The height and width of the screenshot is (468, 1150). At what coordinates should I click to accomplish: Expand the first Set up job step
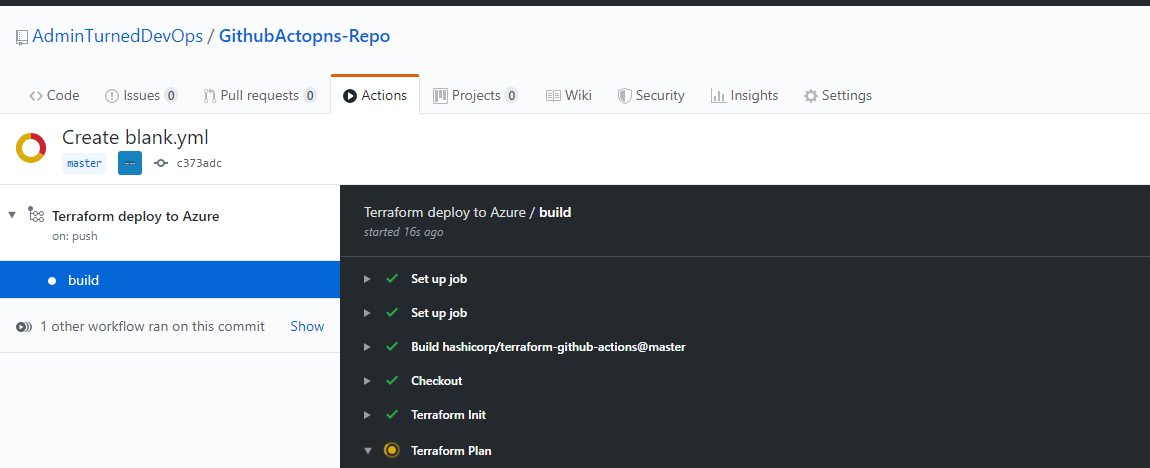coord(367,279)
